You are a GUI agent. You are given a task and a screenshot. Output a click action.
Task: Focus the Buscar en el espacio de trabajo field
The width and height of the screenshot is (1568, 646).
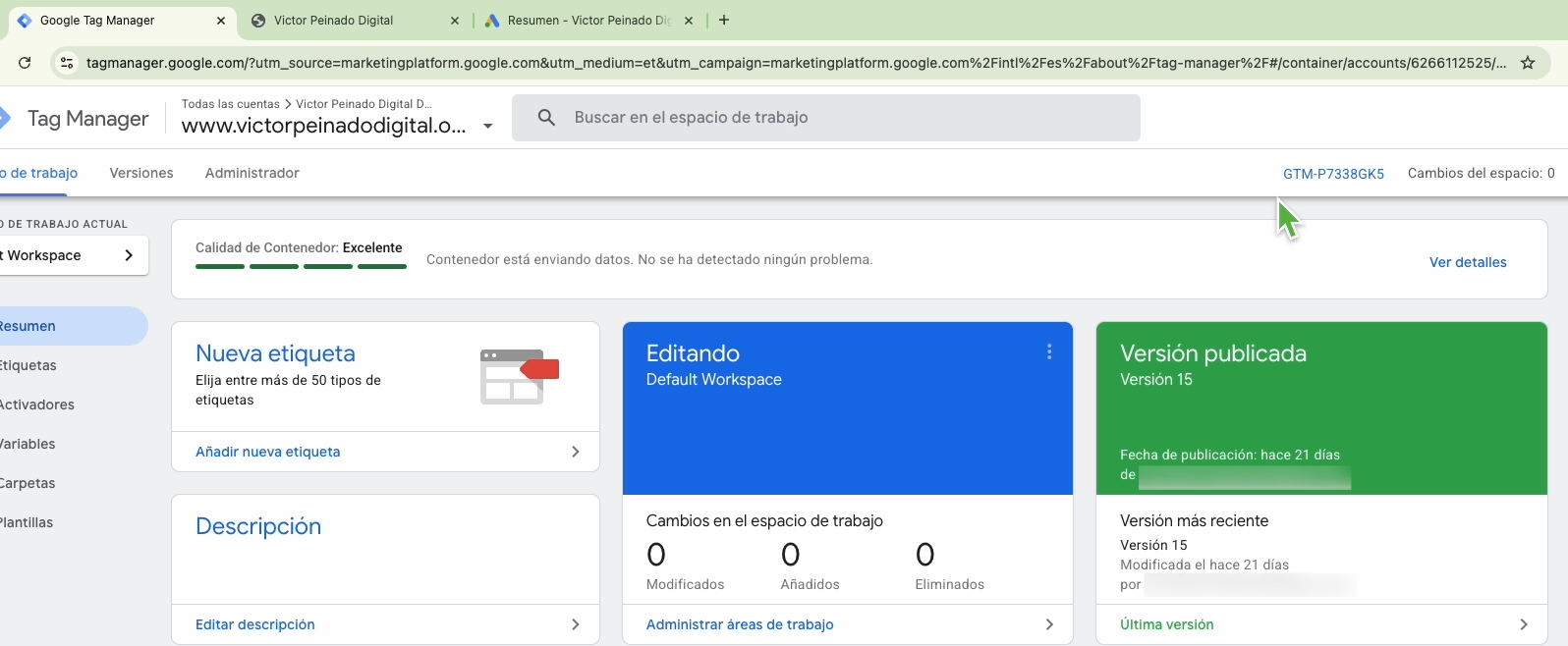[x=825, y=118]
